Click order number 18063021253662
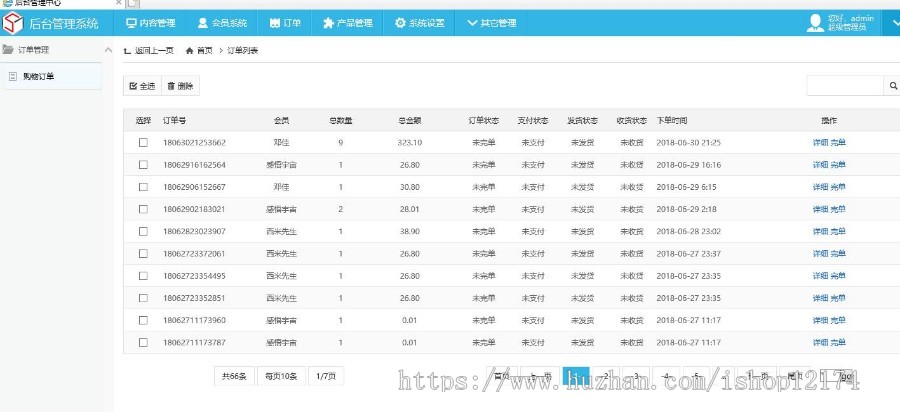 pos(195,142)
